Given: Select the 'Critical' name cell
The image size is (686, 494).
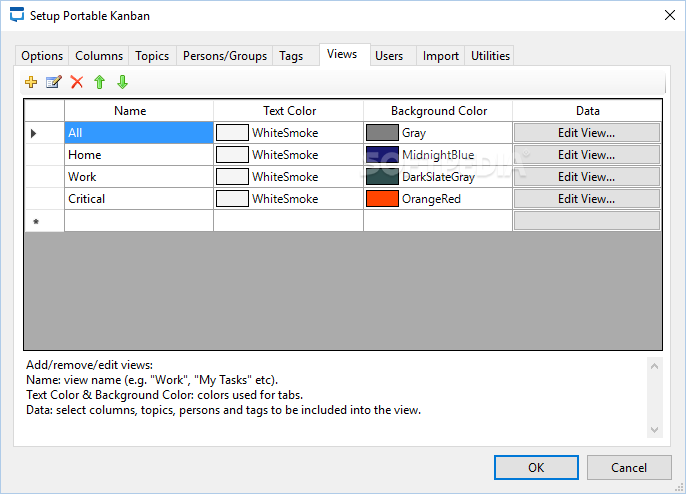Looking at the screenshot, I should tap(139, 199).
